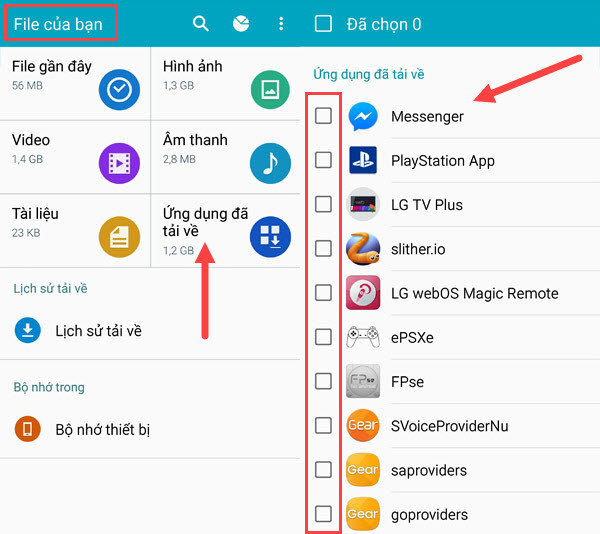Viewport: 600px width, 534px height.
Task: Tap the search magnifier icon
Action: pos(201,23)
